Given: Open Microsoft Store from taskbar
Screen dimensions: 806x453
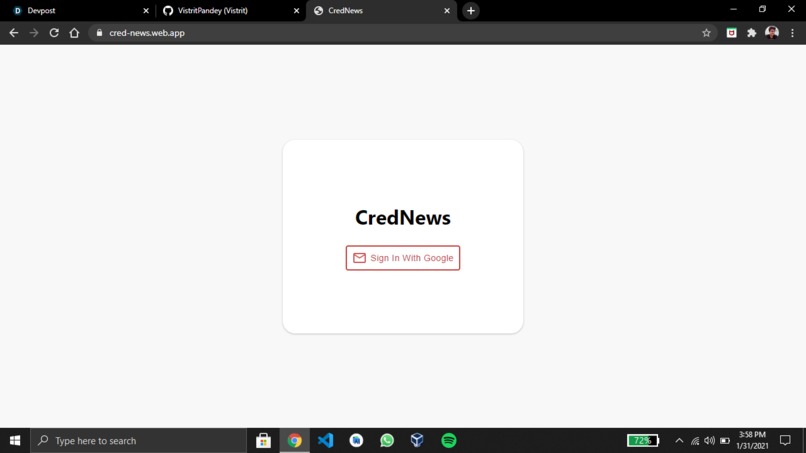Looking at the screenshot, I should (x=263, y=441).
